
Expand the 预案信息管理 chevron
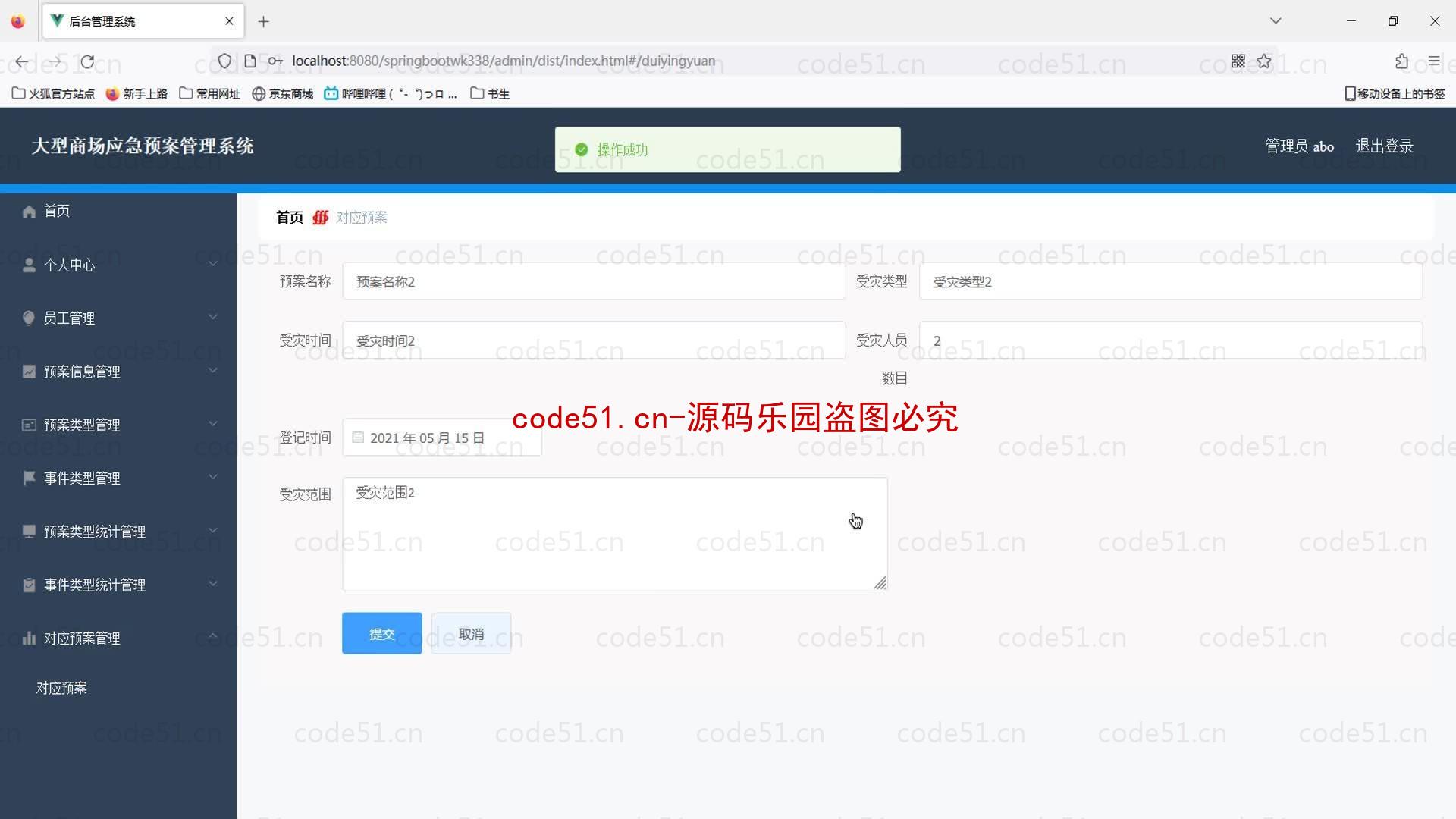213,370
